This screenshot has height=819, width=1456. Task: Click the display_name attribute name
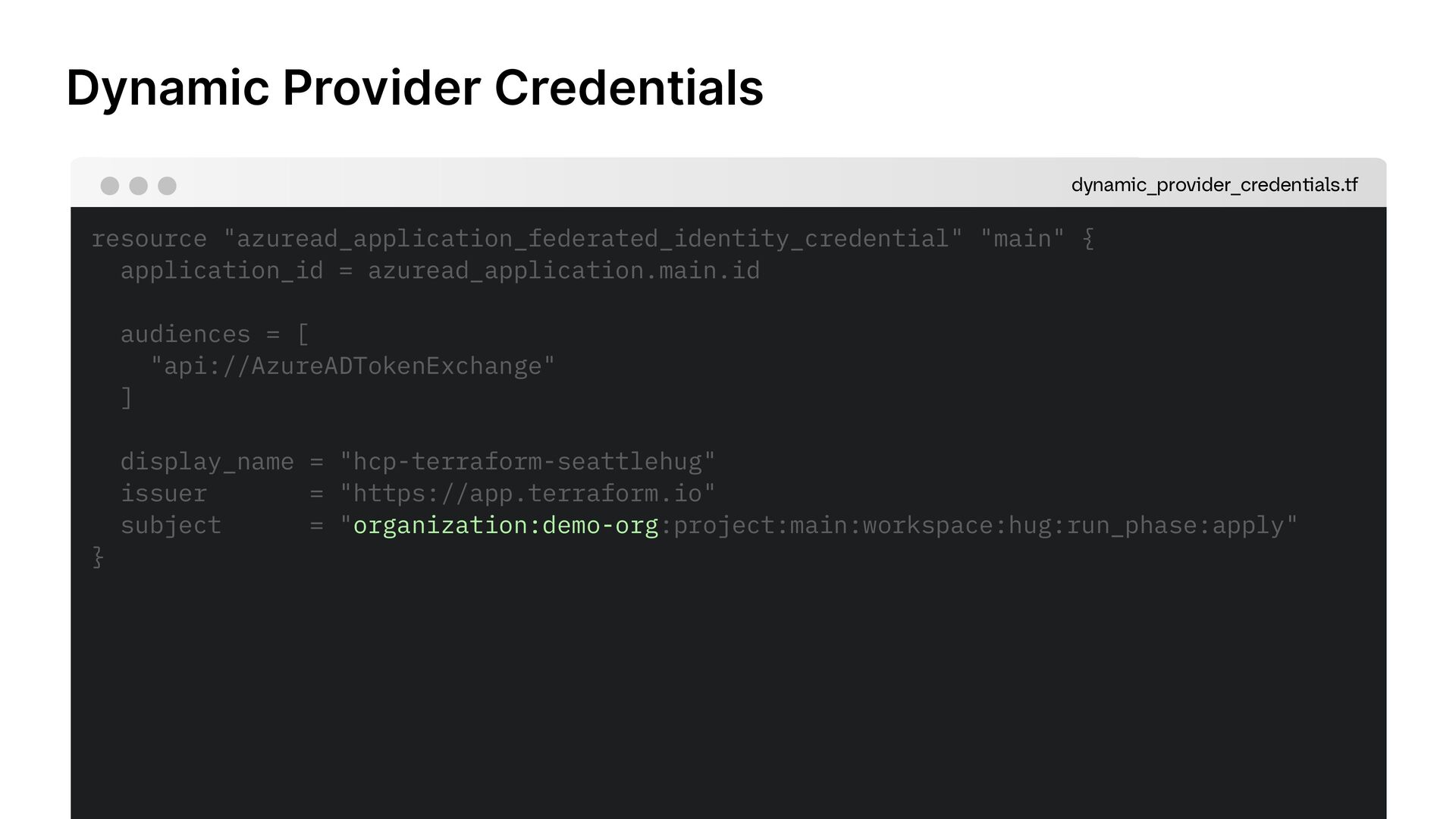pos(206,462)
